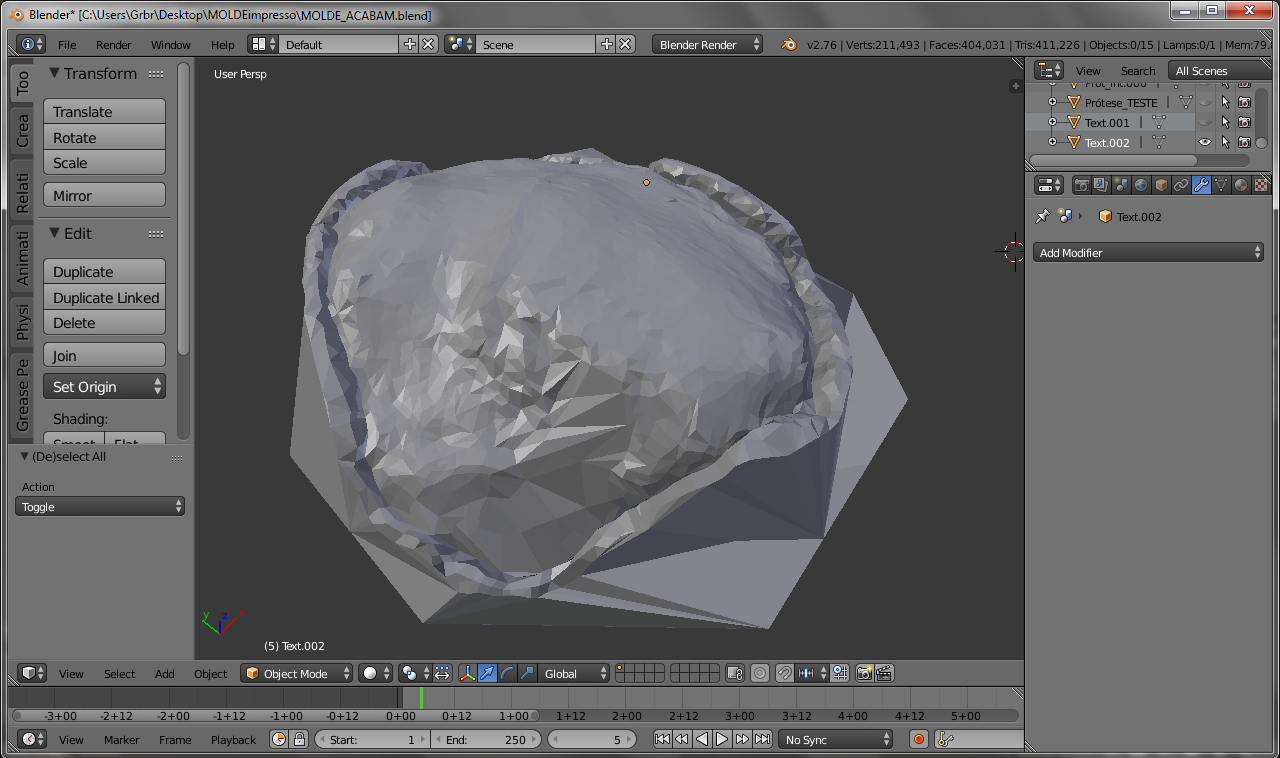Play the animation forward
Viewport: 1280px width, 758px height.
722,739
